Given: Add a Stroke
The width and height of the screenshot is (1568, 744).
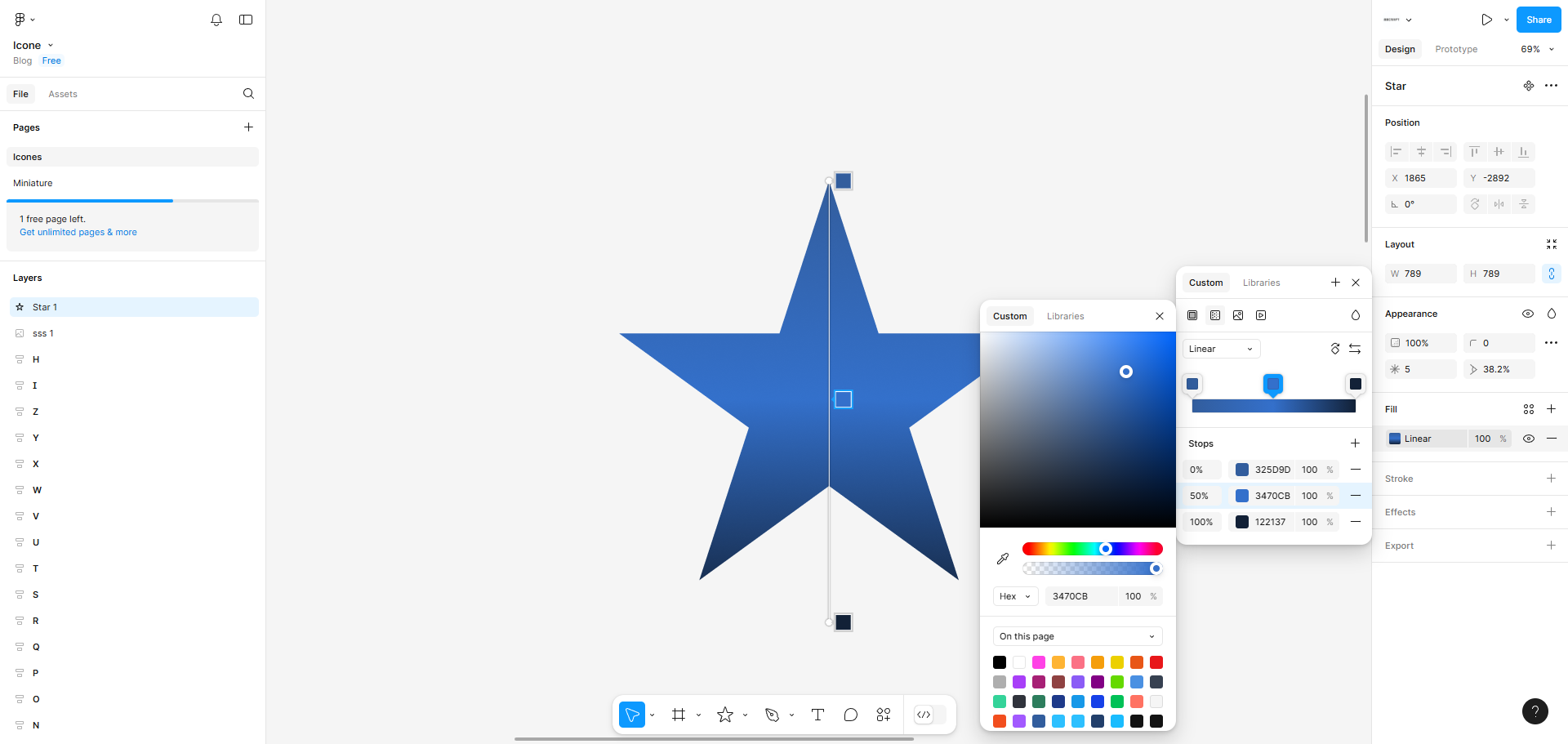Looking at the screenshot, I should click(1551, 479).
